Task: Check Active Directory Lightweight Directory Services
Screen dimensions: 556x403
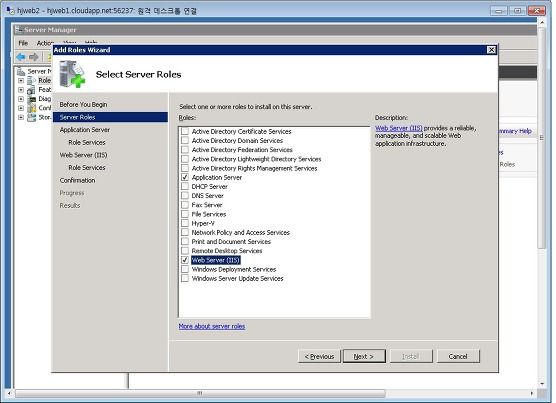Action: tap(185, 159)
